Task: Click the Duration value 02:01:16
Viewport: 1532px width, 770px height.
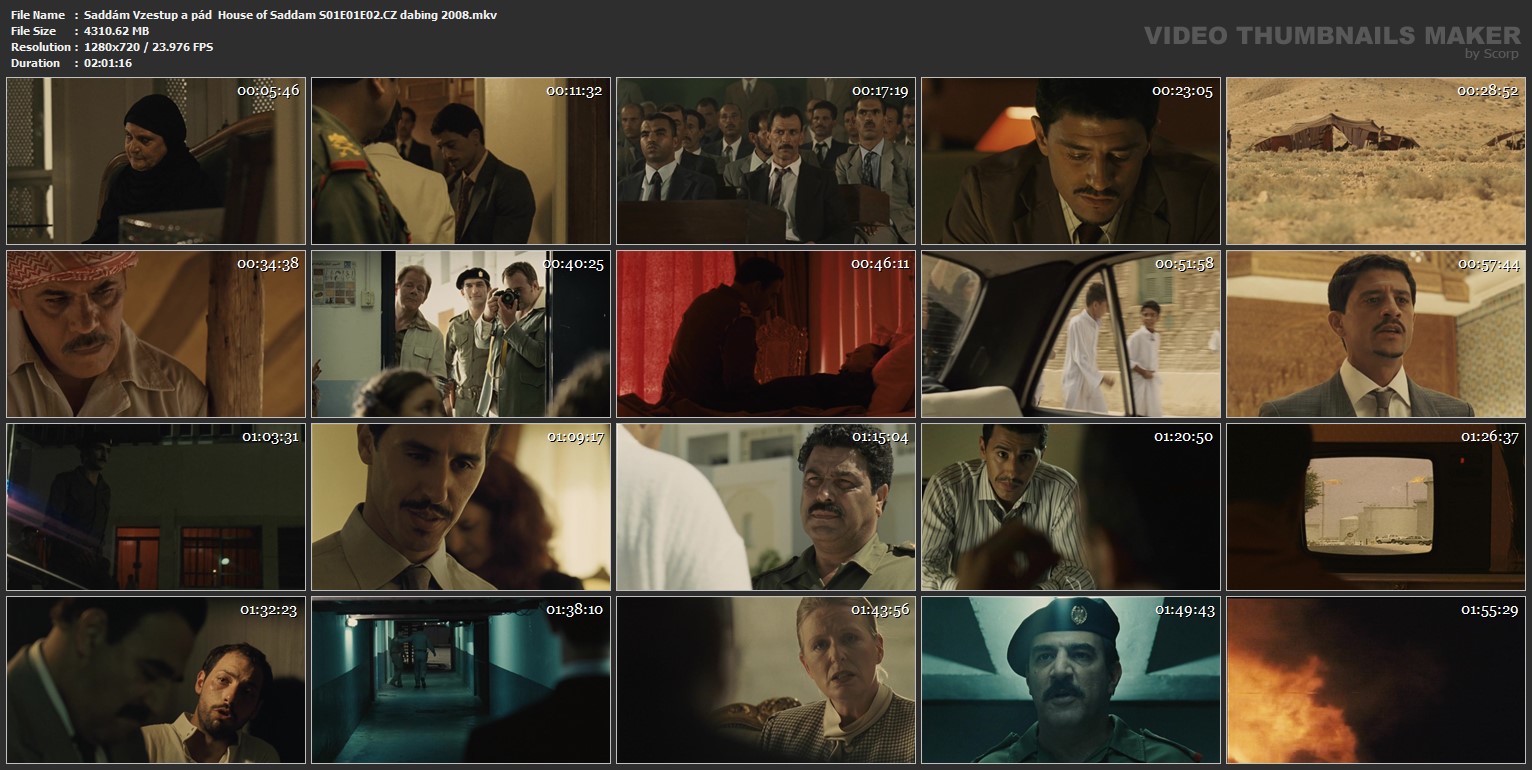Action: [x=108, y=63]
